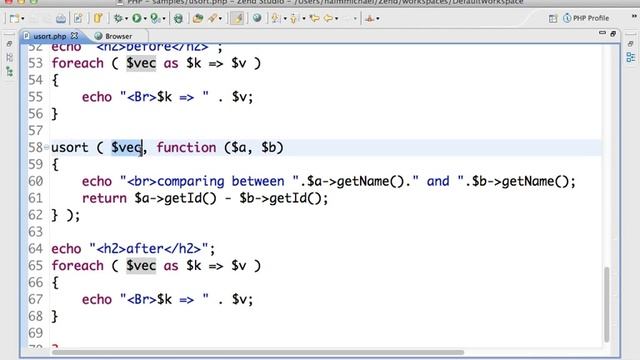Expand the External Tools dropdown arrow

point(164,19)
